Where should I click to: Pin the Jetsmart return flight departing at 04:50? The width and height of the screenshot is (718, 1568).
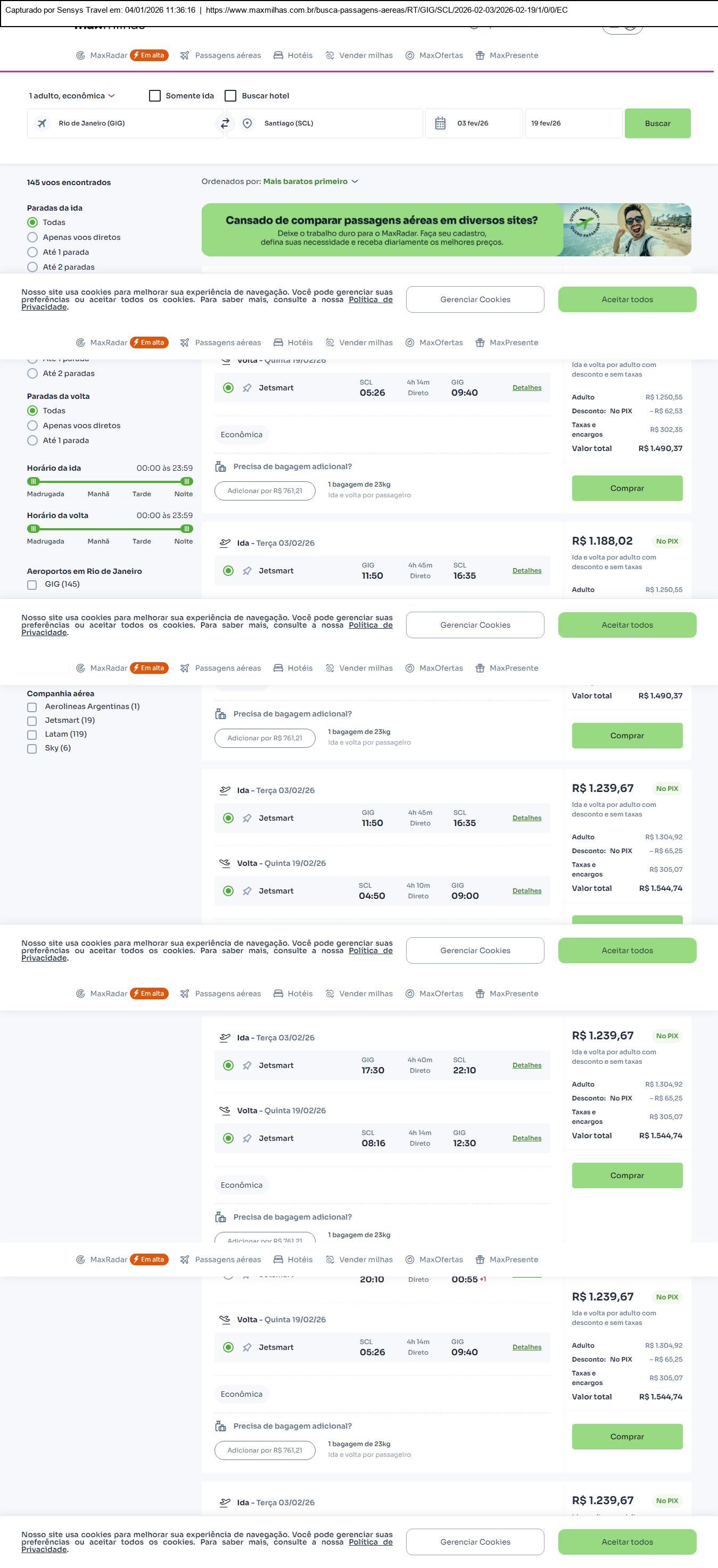click(x=246, y=891)
